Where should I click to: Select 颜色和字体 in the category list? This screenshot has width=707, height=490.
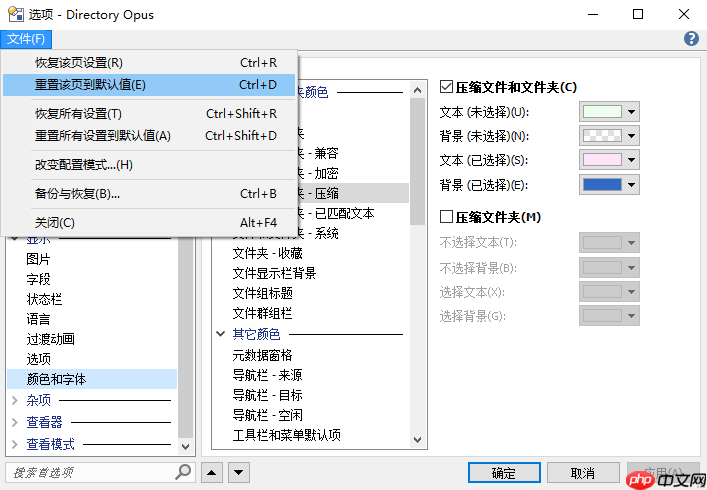tap(92, 379)
